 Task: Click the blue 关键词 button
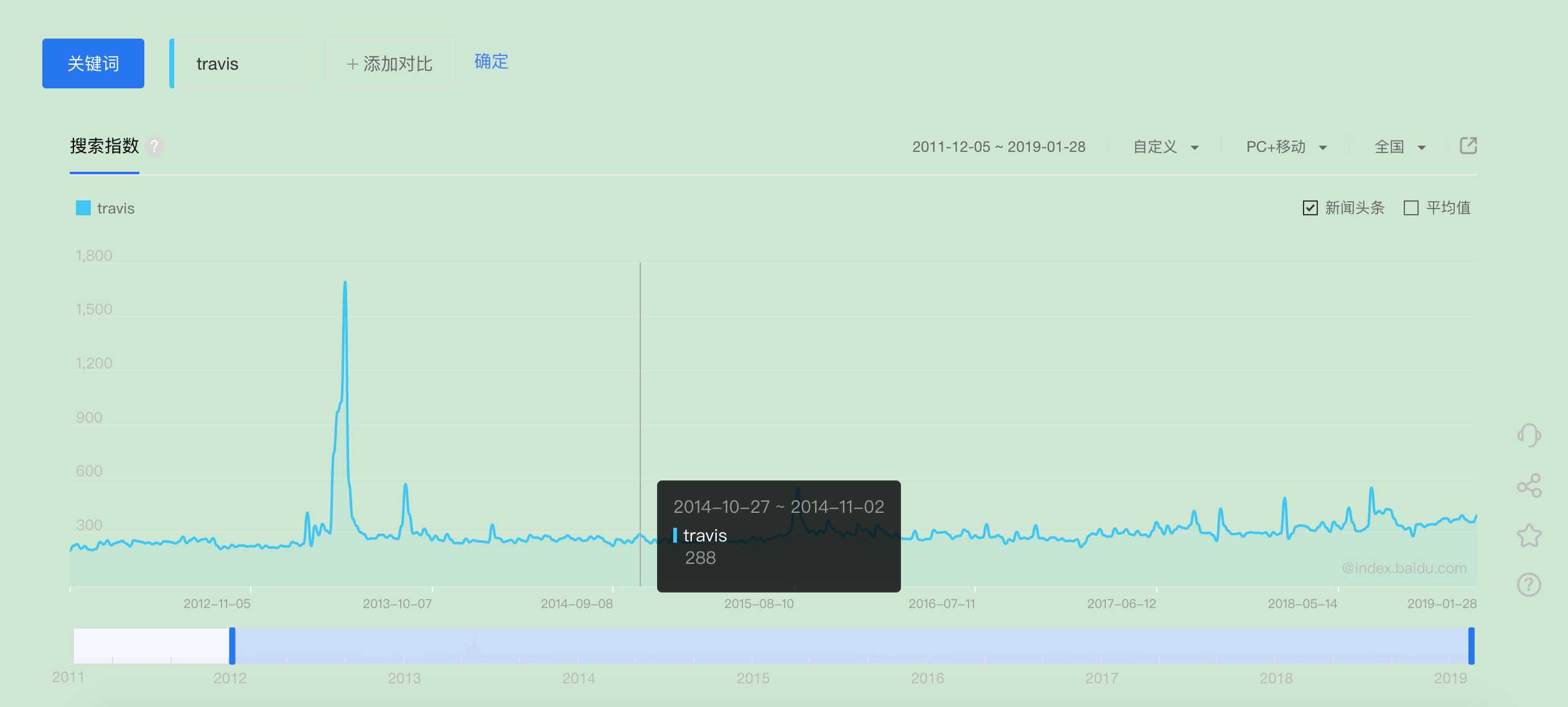click(x=93, y=63)
